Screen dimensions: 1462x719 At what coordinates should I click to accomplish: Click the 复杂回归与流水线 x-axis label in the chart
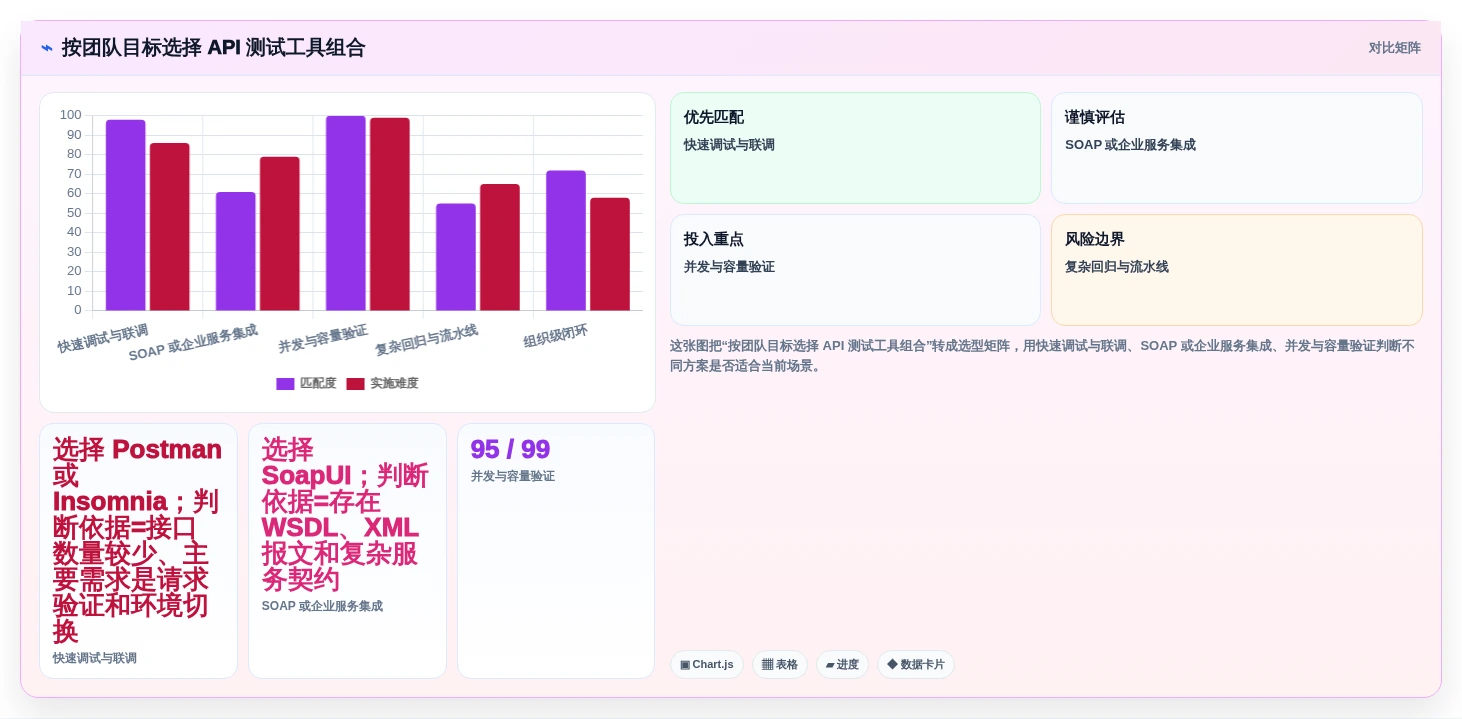click(426, 340)
